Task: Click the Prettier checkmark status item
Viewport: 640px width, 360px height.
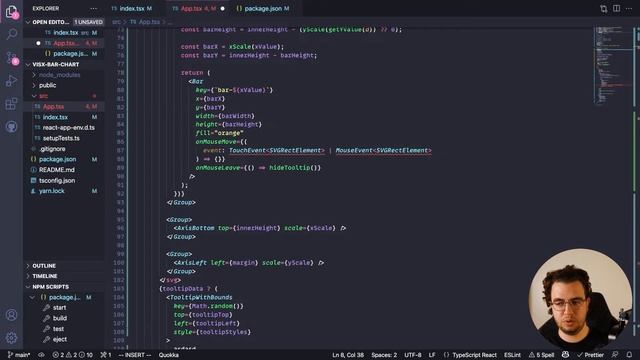Action: click(x=590, y=355)
